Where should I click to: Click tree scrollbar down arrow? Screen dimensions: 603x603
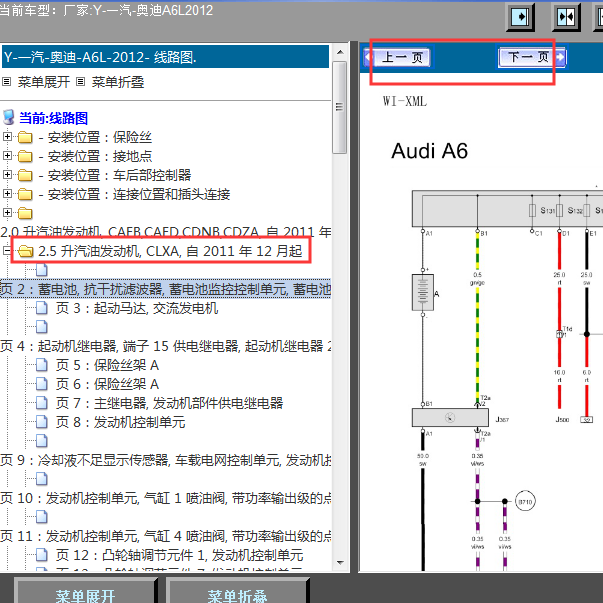coord(340,563)
